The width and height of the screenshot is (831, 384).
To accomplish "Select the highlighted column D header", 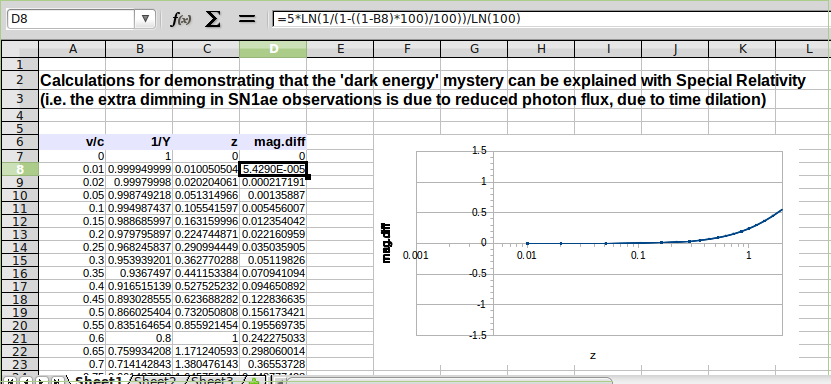I will 273,49.
